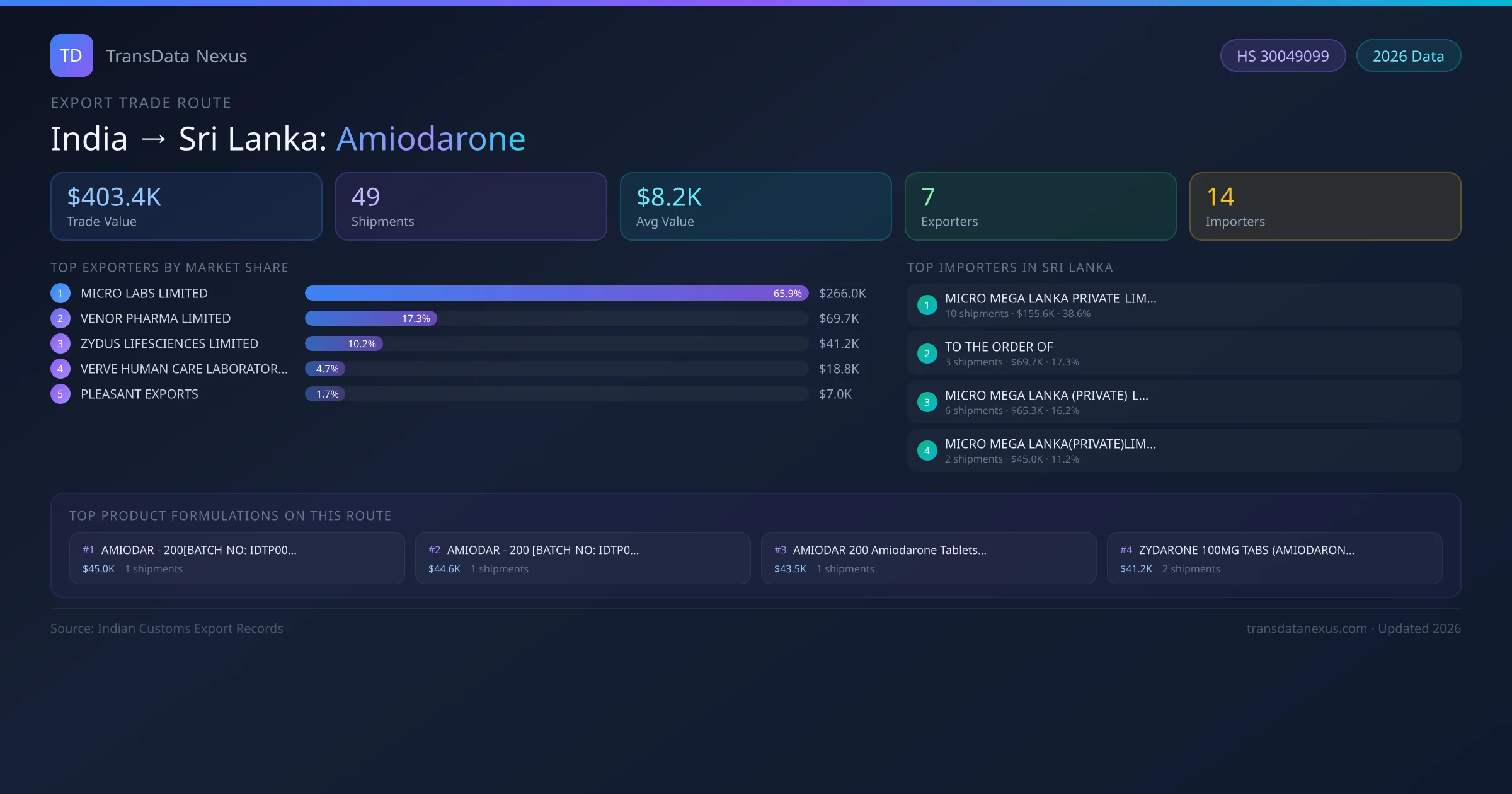Open the #4 ZYDARONE 100MG TABS card

(1274, 558)
